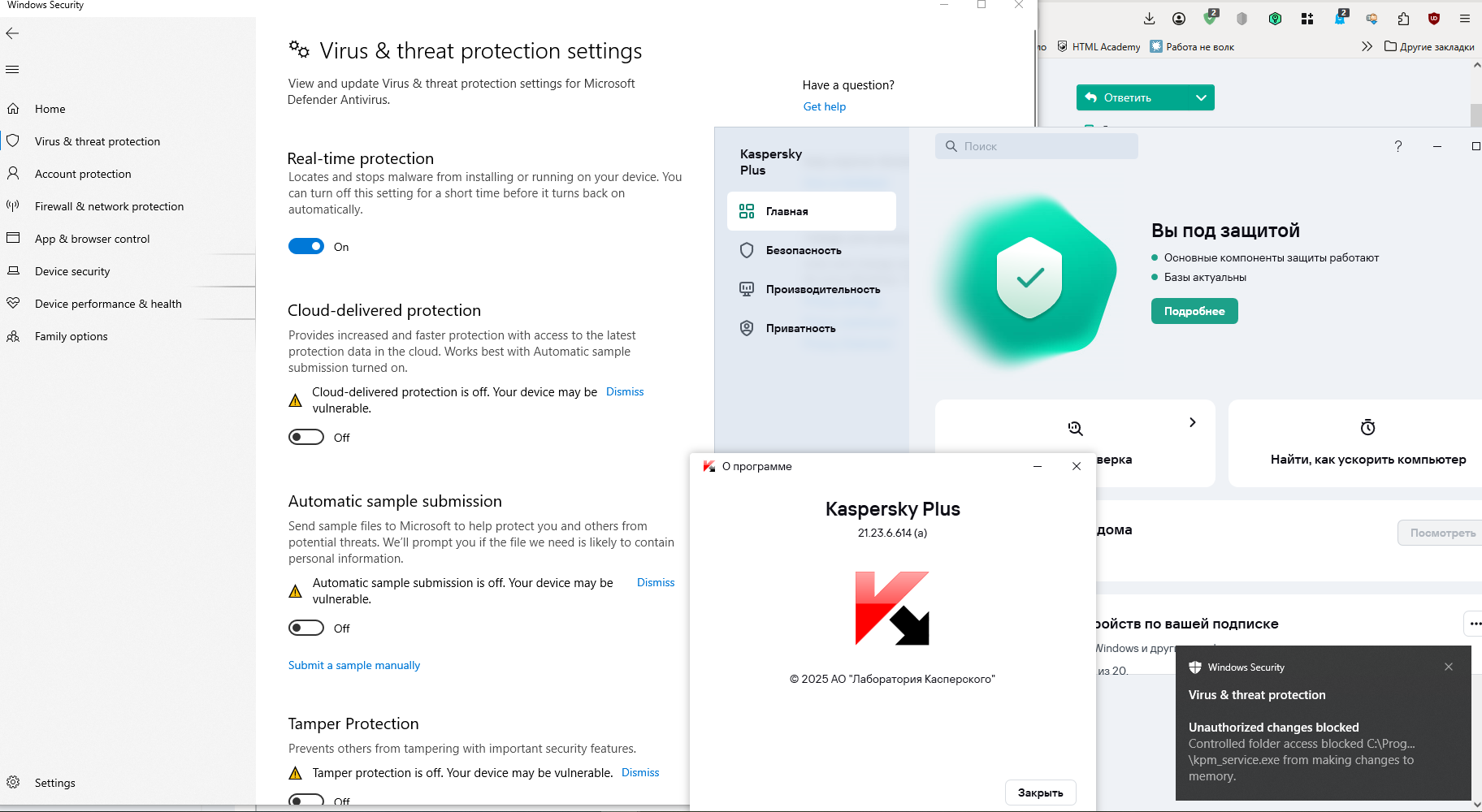Click the Kaspersky Поиск search field
The image size is (1482, 812).
[1037, 146]
